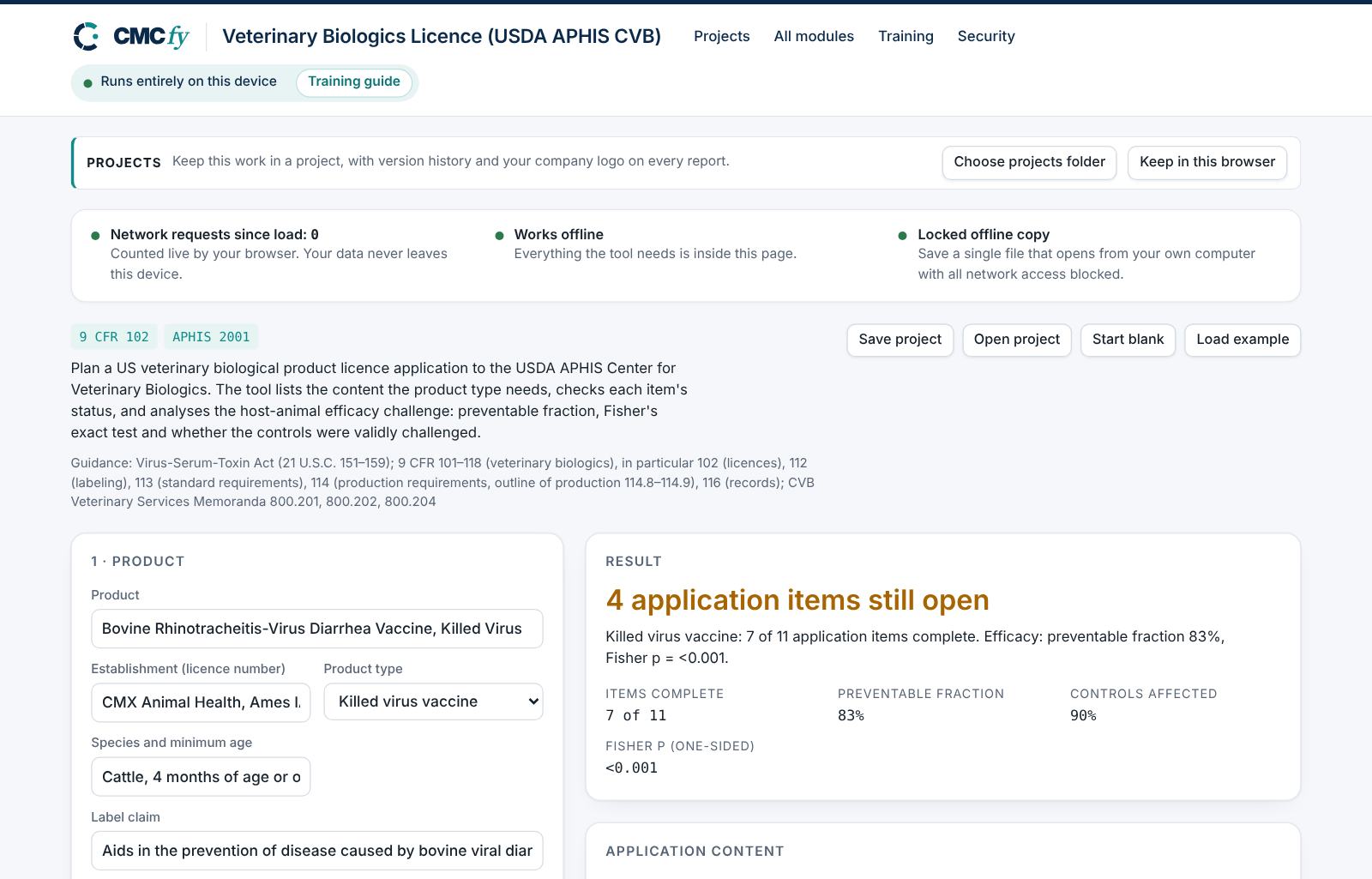This screenshot has height=879, width=1372.
Task: Click Open project button
Action: point(1016,340)
